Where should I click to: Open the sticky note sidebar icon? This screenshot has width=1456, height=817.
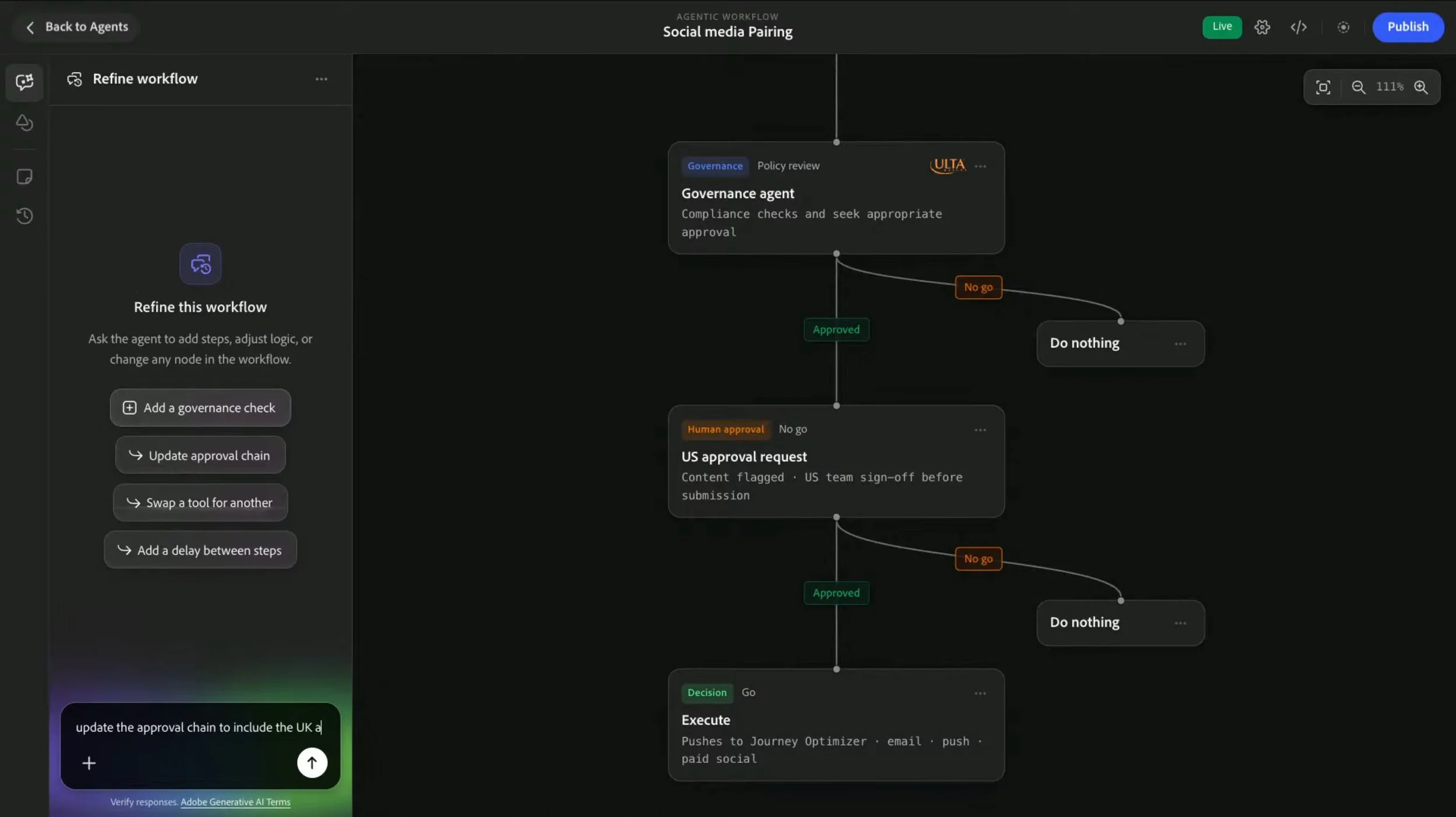(24, 177)
